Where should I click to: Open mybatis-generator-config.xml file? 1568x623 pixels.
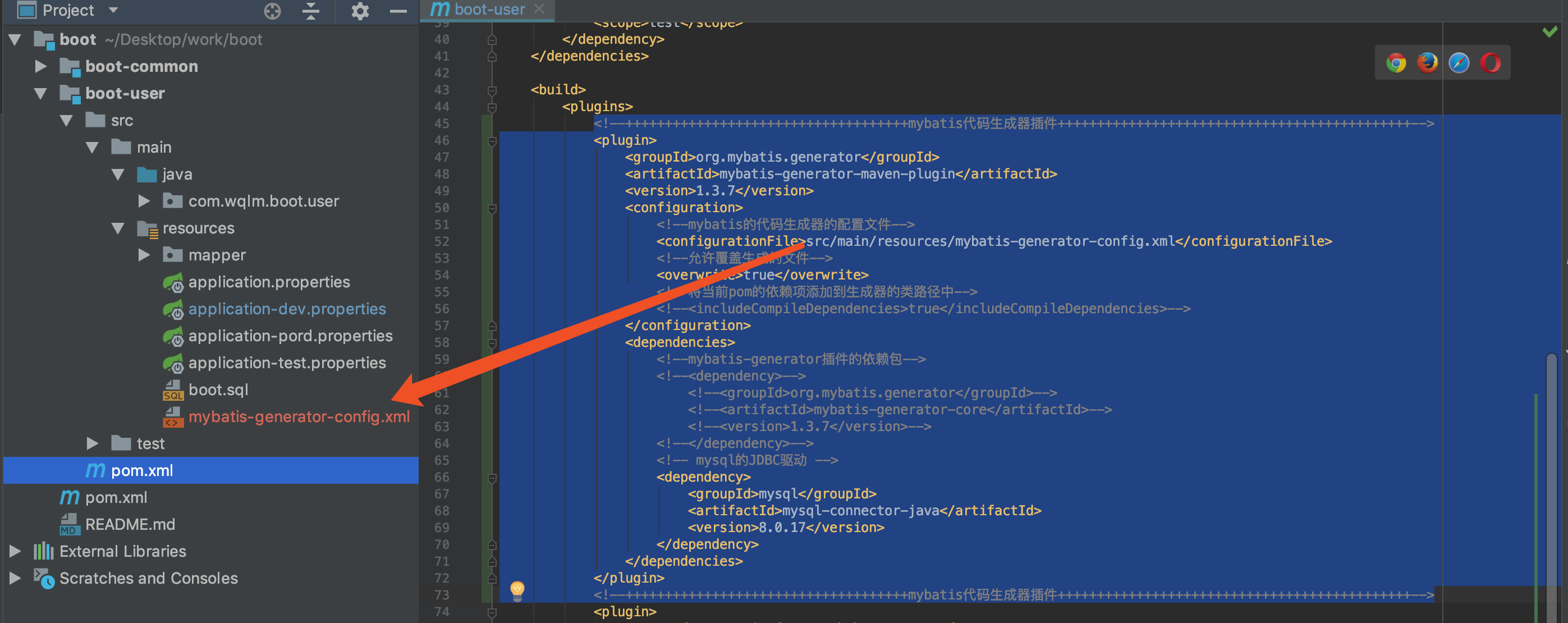(298, 416)
